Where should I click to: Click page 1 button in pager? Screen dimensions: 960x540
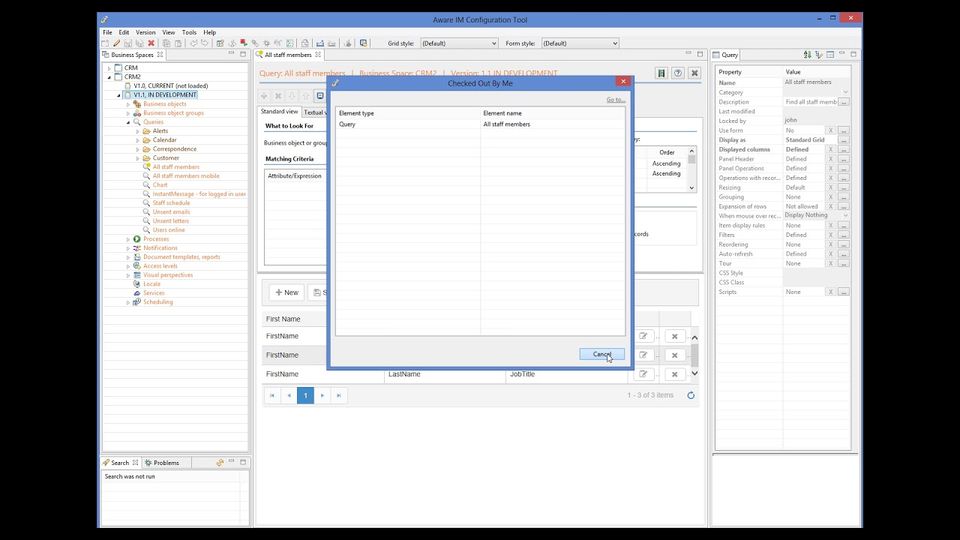tap(306, 396)
